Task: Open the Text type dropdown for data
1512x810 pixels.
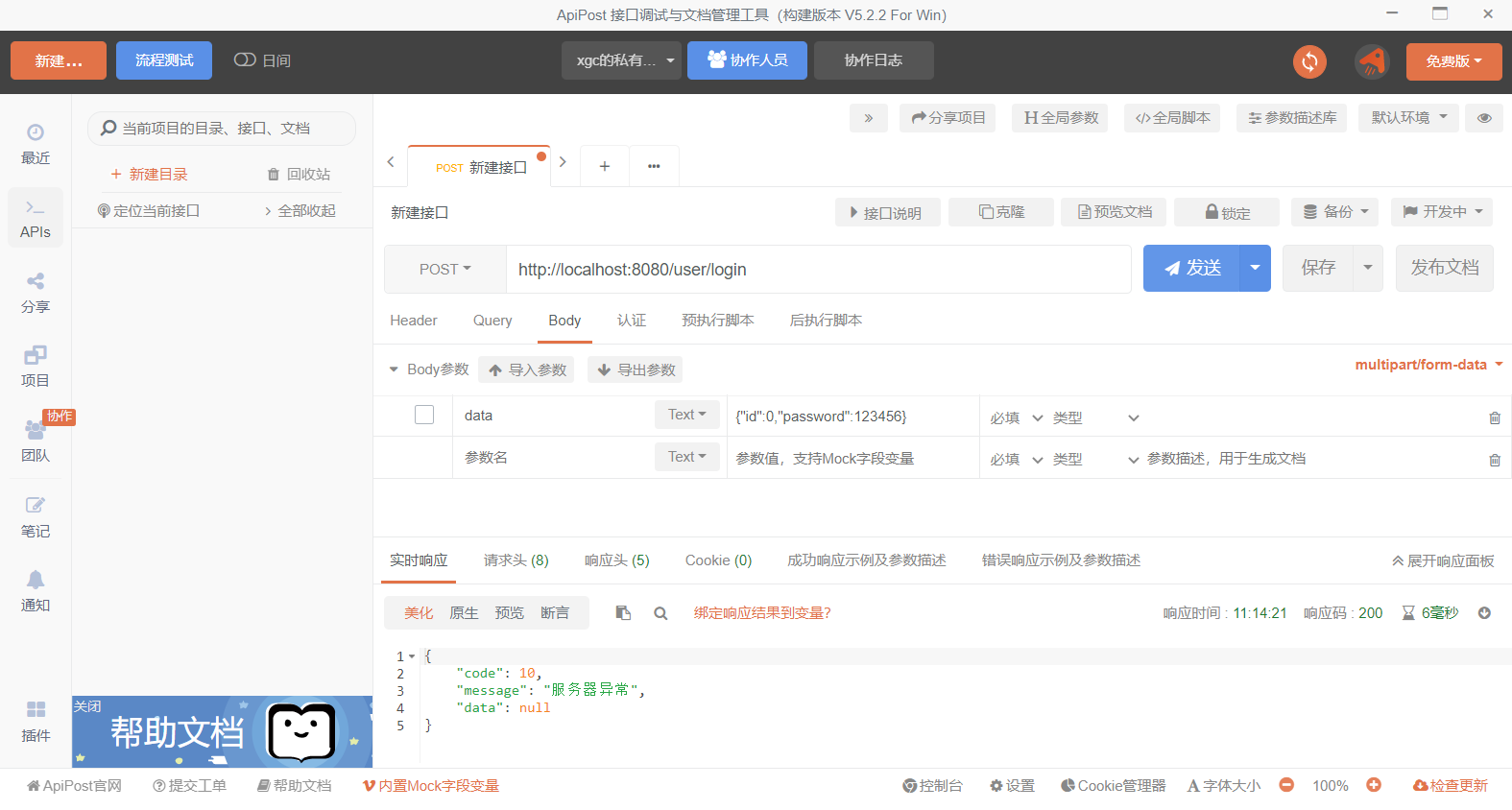Action: pyautogui.click(x=687, y=415)
